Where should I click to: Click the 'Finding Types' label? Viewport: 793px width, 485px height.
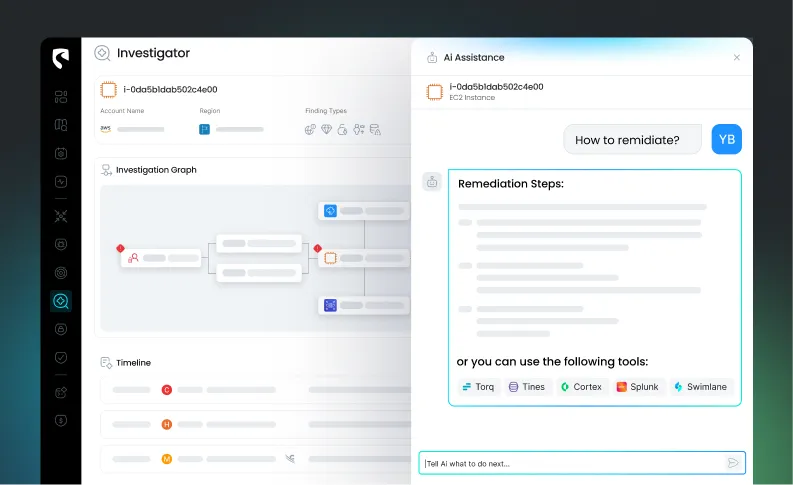(326, 111)
